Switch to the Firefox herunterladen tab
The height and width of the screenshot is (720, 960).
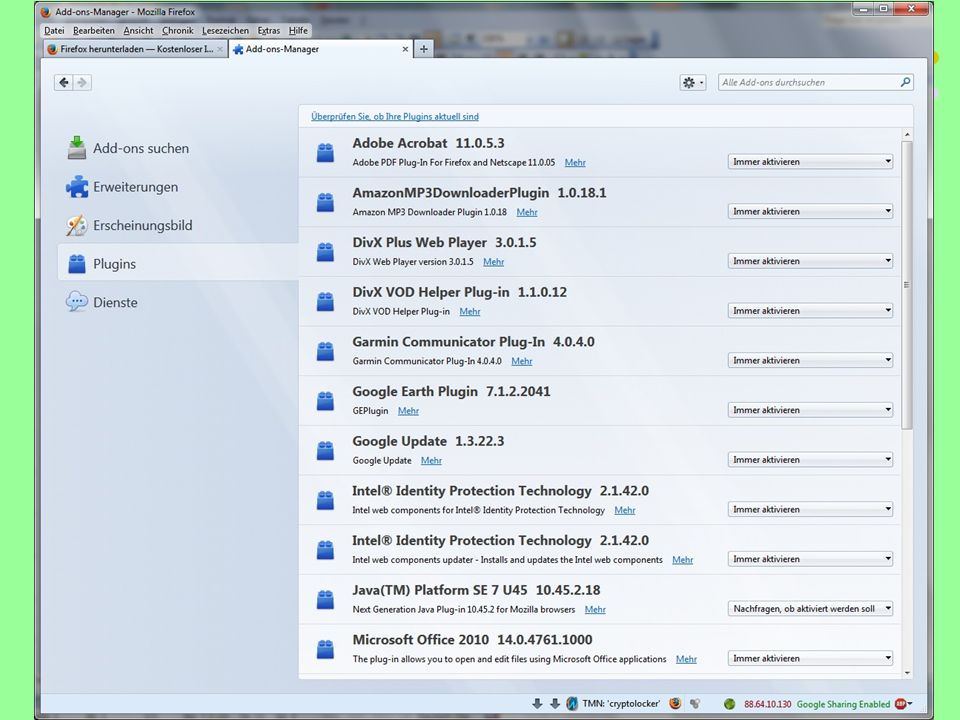coord(135,49)
